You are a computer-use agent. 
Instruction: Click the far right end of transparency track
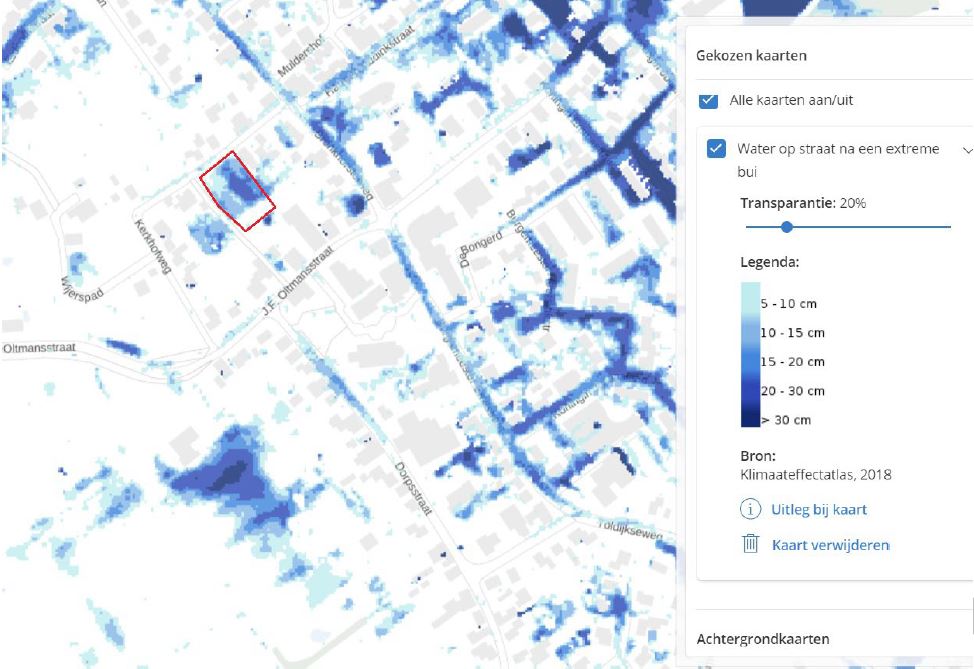click(949, 227)
